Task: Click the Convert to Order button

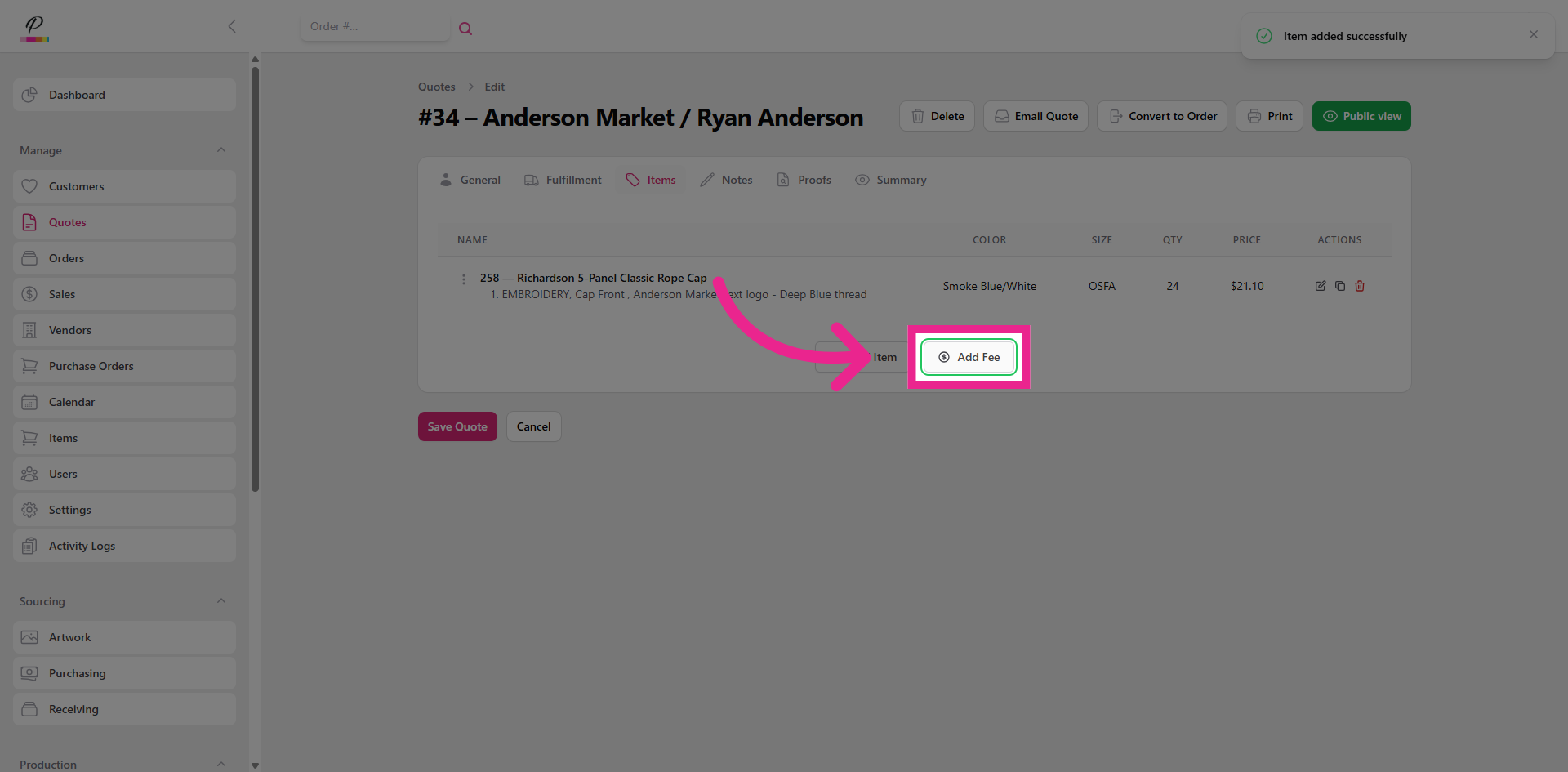Action: (x=1161, y=116)
